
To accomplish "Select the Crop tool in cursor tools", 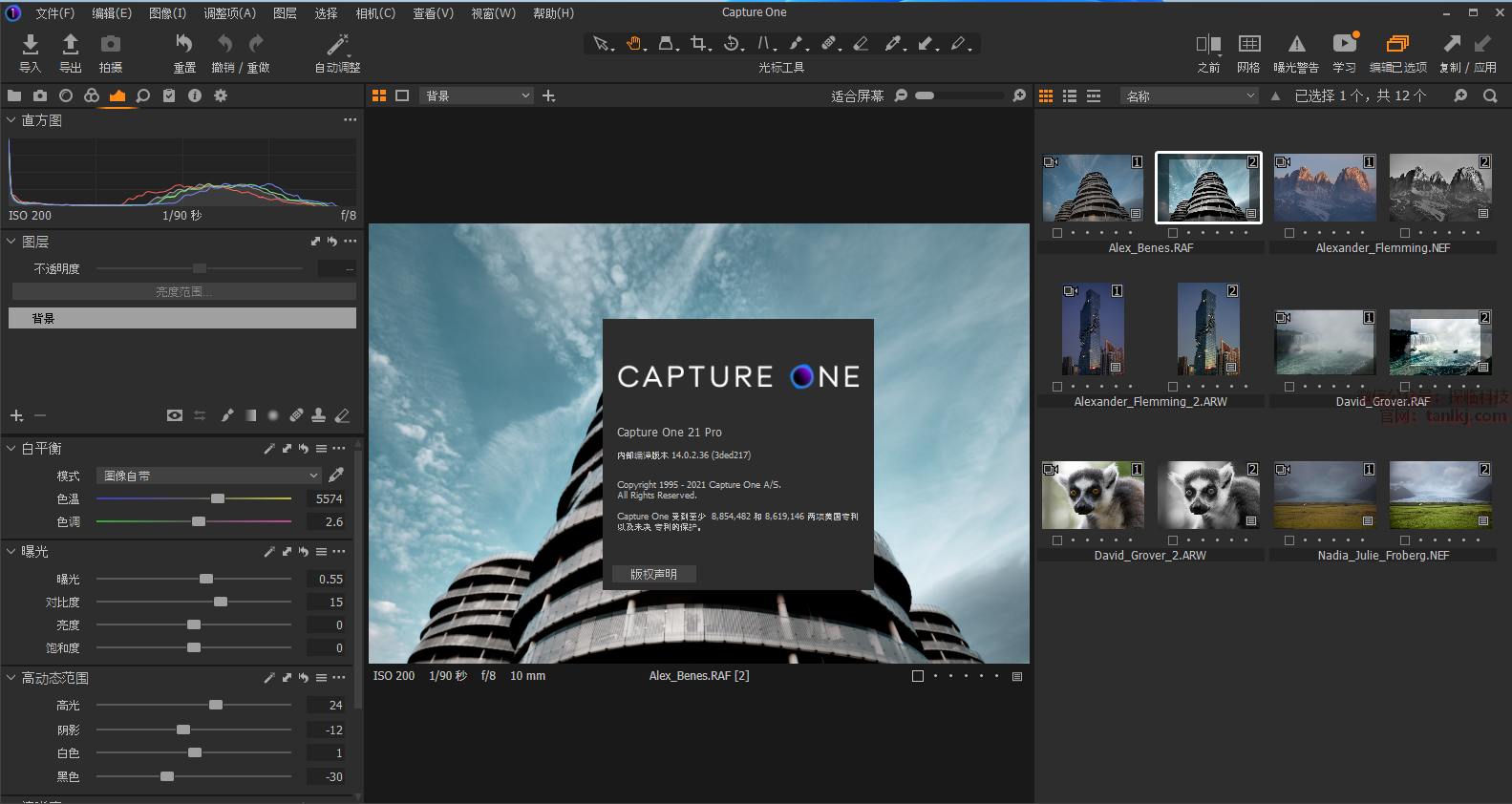I will tap(699, 44).
